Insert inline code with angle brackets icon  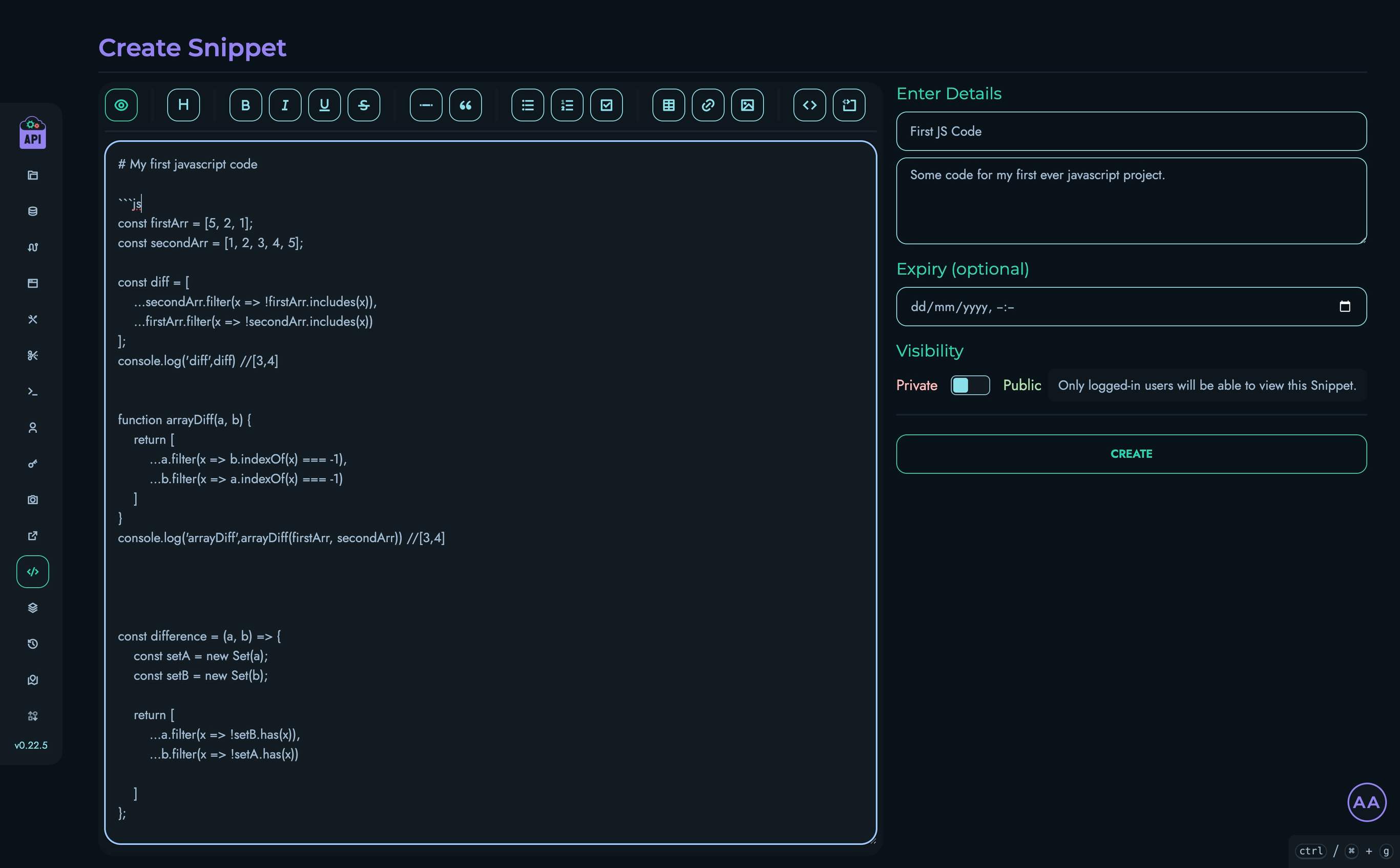tap(810, 105)
